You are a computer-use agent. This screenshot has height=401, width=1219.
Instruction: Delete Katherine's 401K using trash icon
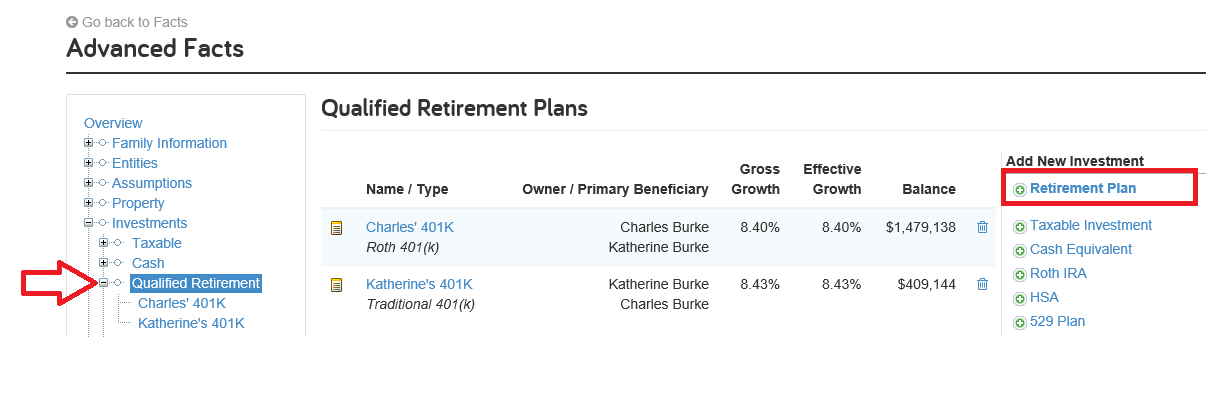pos(982,285)
